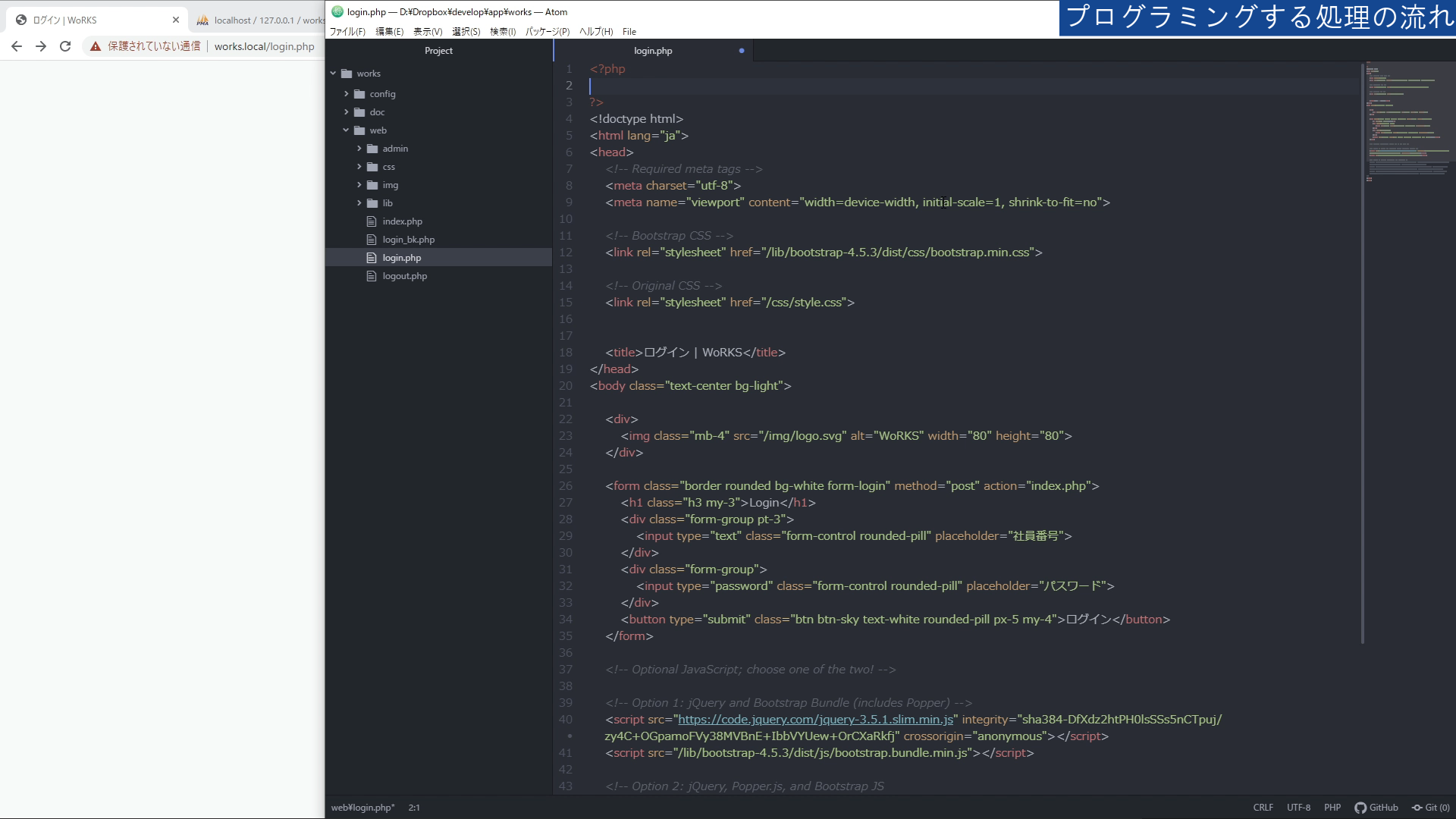The image size is (1456, 819).
Task: Open index.php in the tree
Action: pyautogui.click(x=402, y=221)
